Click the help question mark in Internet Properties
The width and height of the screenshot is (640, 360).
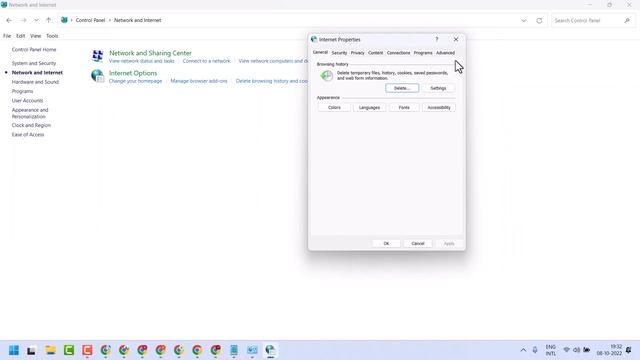click(x=437, y=40)
